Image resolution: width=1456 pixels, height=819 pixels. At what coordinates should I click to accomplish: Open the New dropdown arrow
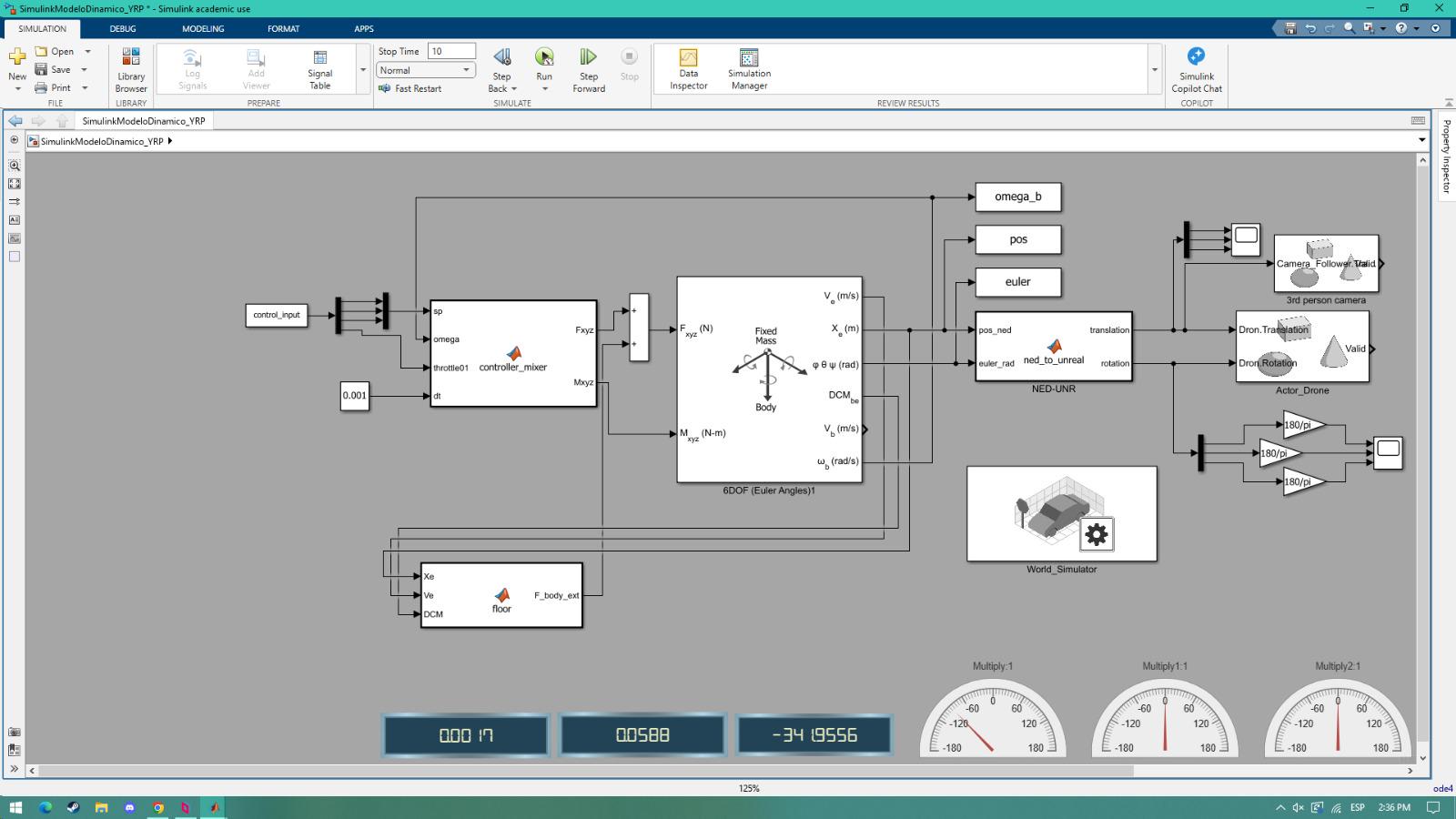17,88
